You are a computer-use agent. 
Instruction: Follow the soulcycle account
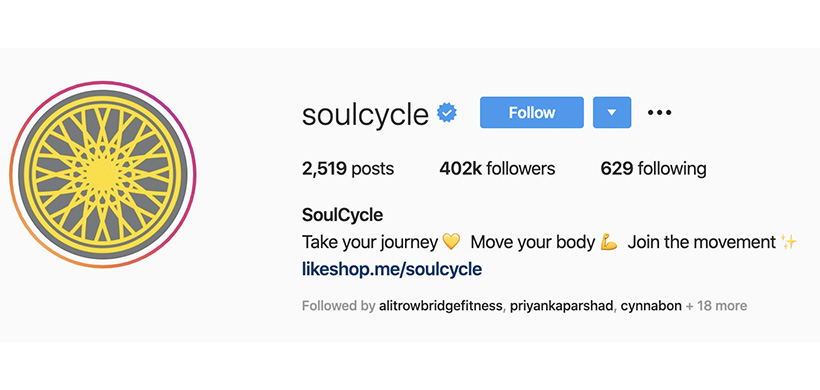pyautogui.click(x=532, y=112)
